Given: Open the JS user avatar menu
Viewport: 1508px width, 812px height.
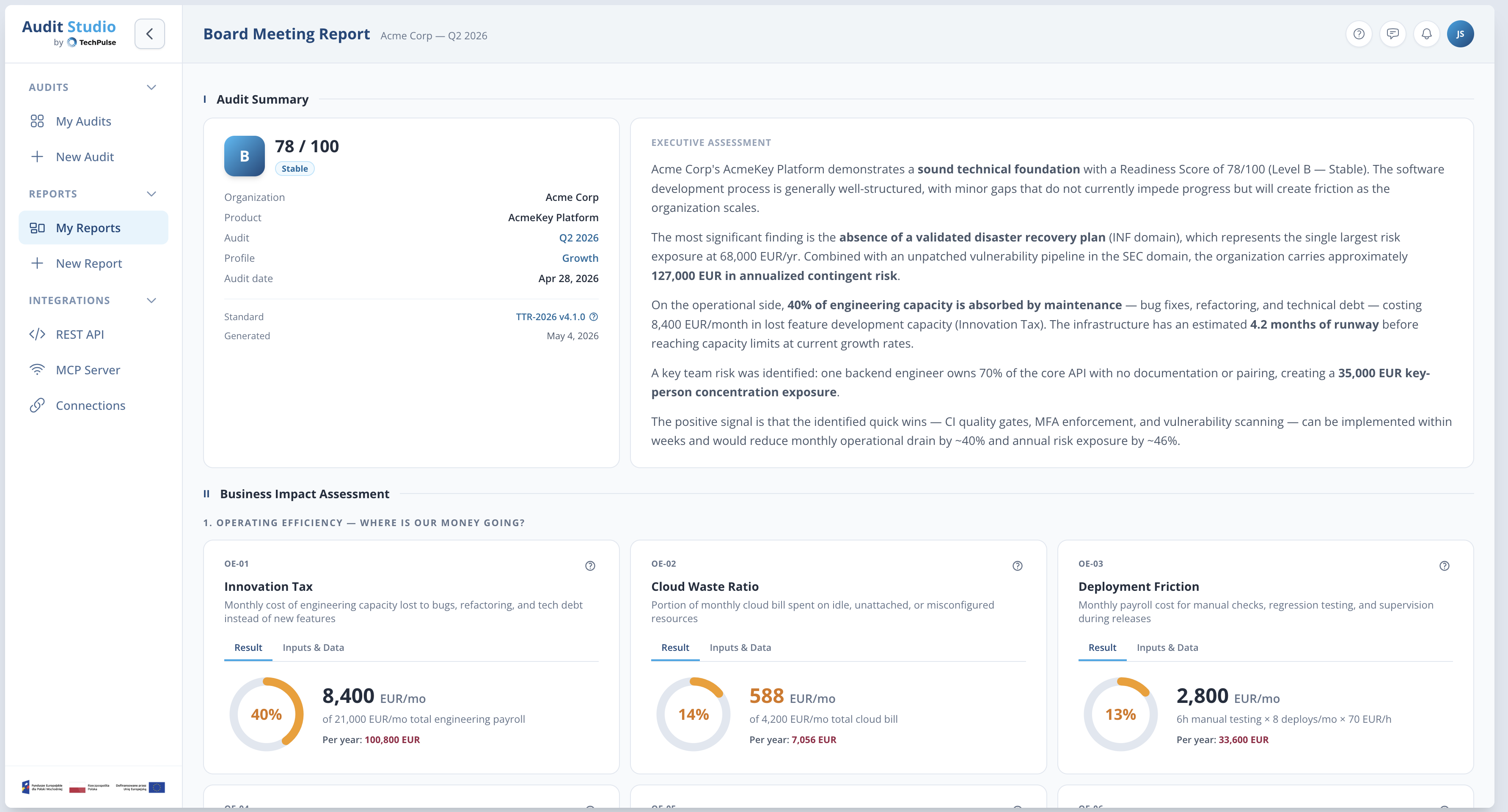Looking at the screenshot, I should point(1460,34).
